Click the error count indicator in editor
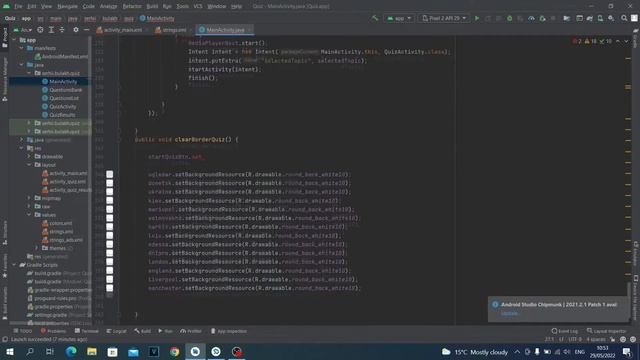640x360 pixels. pyautogui.click(x=577, y=41)
